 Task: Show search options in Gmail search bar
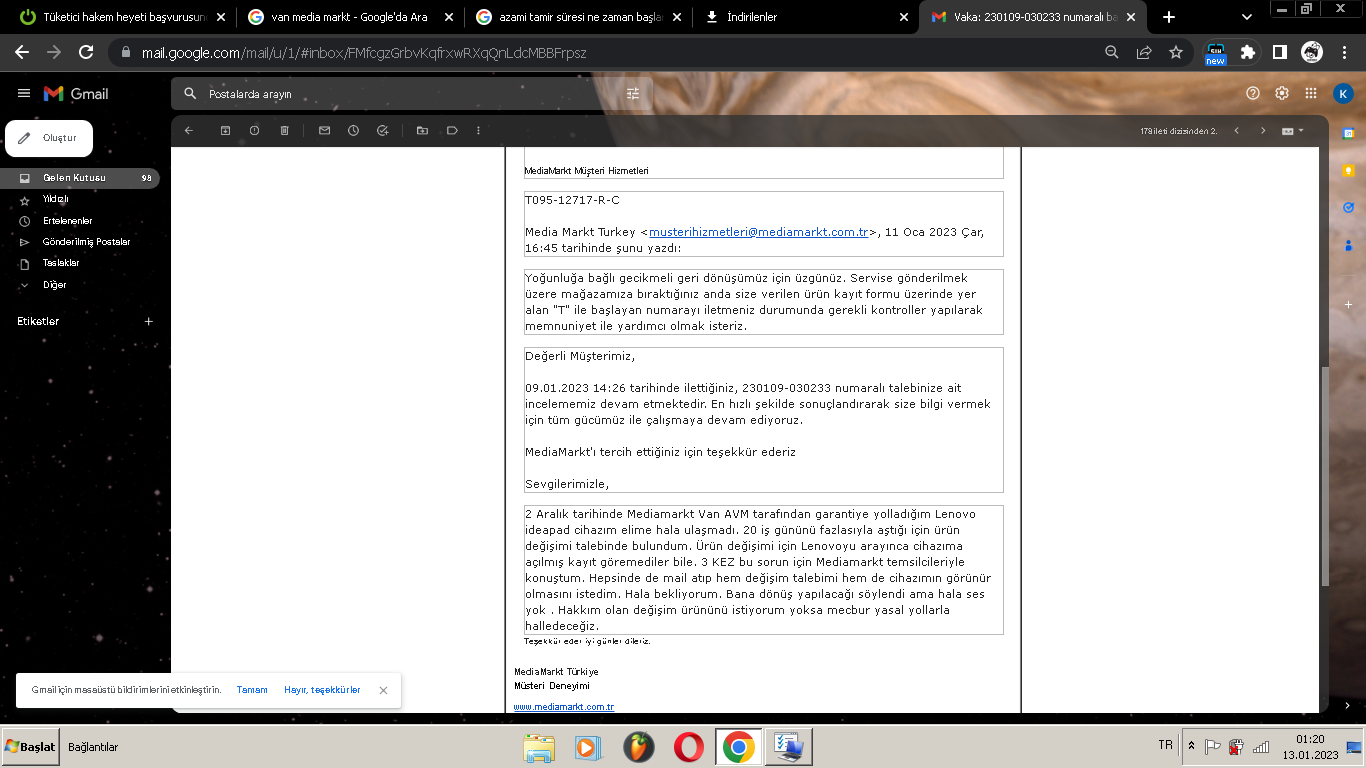pos(632,94)
